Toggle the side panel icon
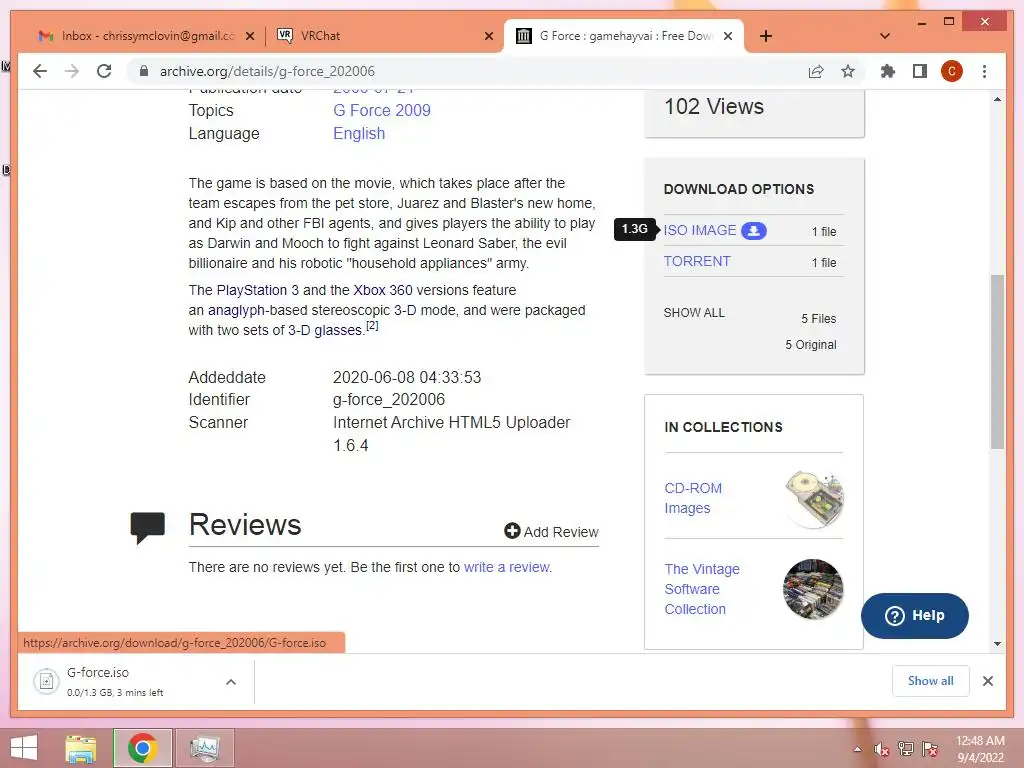 pyautogui.click(x=920, y=71)
